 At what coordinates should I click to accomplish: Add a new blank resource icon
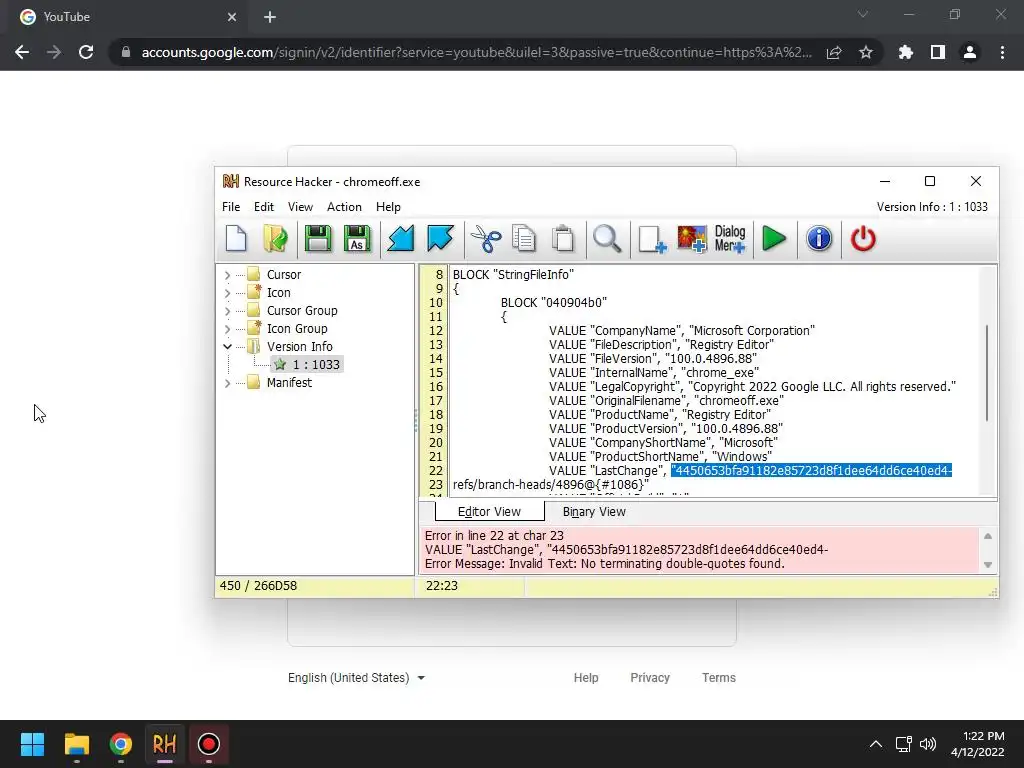coord(651,239)
